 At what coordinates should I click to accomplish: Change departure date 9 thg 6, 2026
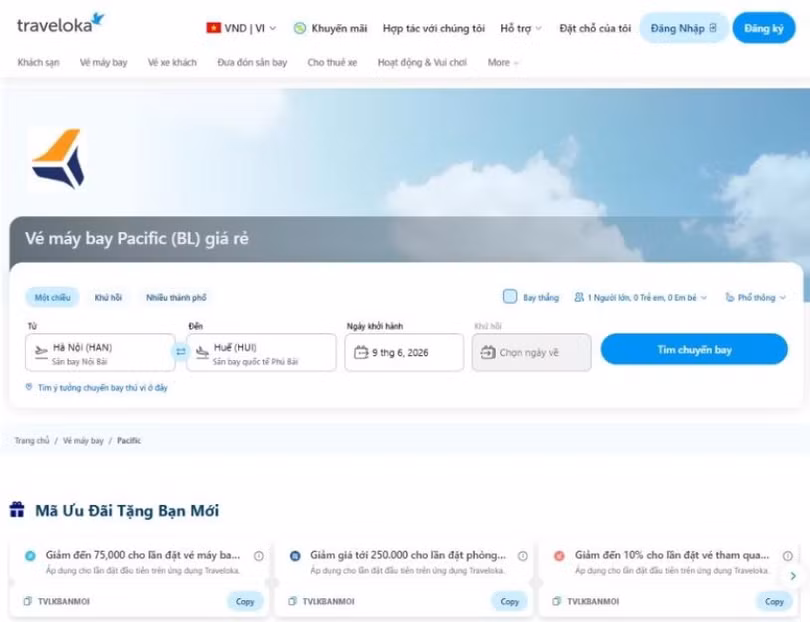pyautogui.click(x=404, y=352)
